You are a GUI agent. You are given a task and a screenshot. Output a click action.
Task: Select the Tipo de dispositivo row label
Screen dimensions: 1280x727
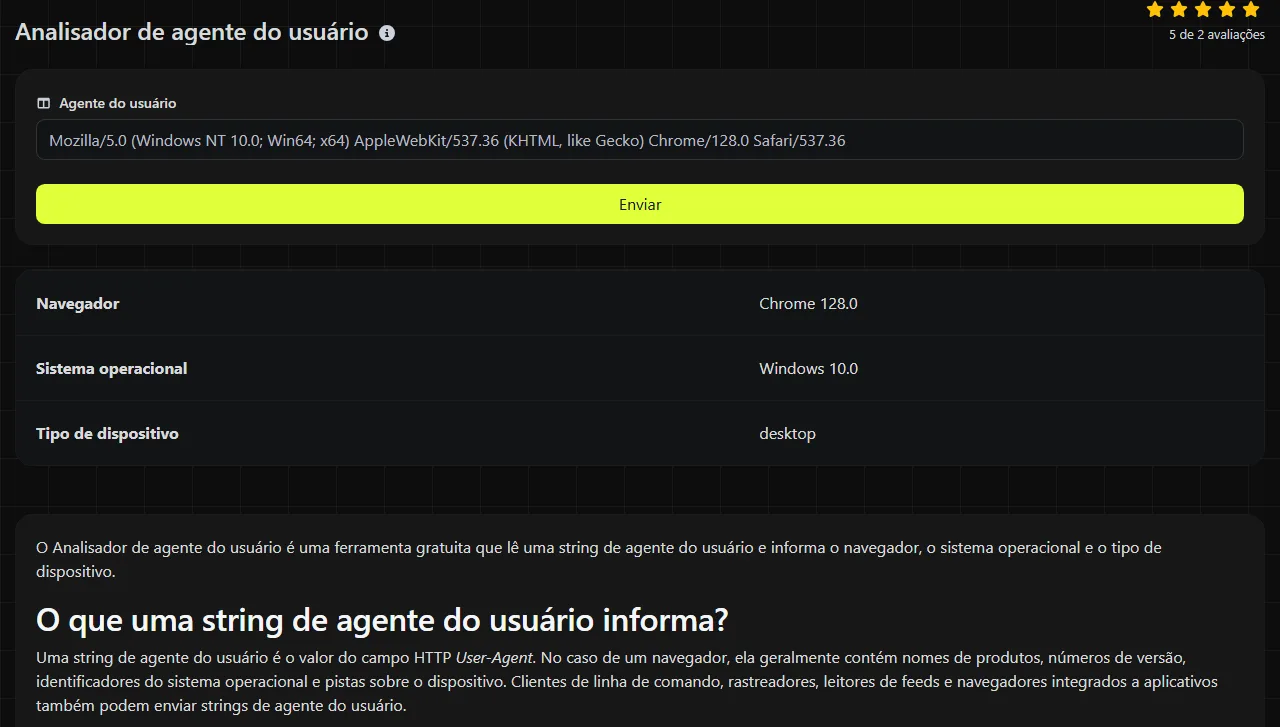coord(107,434)
